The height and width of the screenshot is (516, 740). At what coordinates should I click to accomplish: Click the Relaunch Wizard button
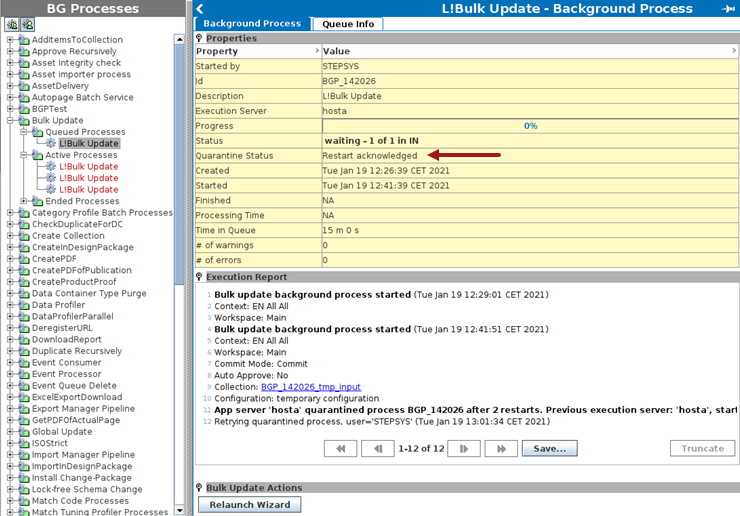pyautogui.click(x=250, y=505)
